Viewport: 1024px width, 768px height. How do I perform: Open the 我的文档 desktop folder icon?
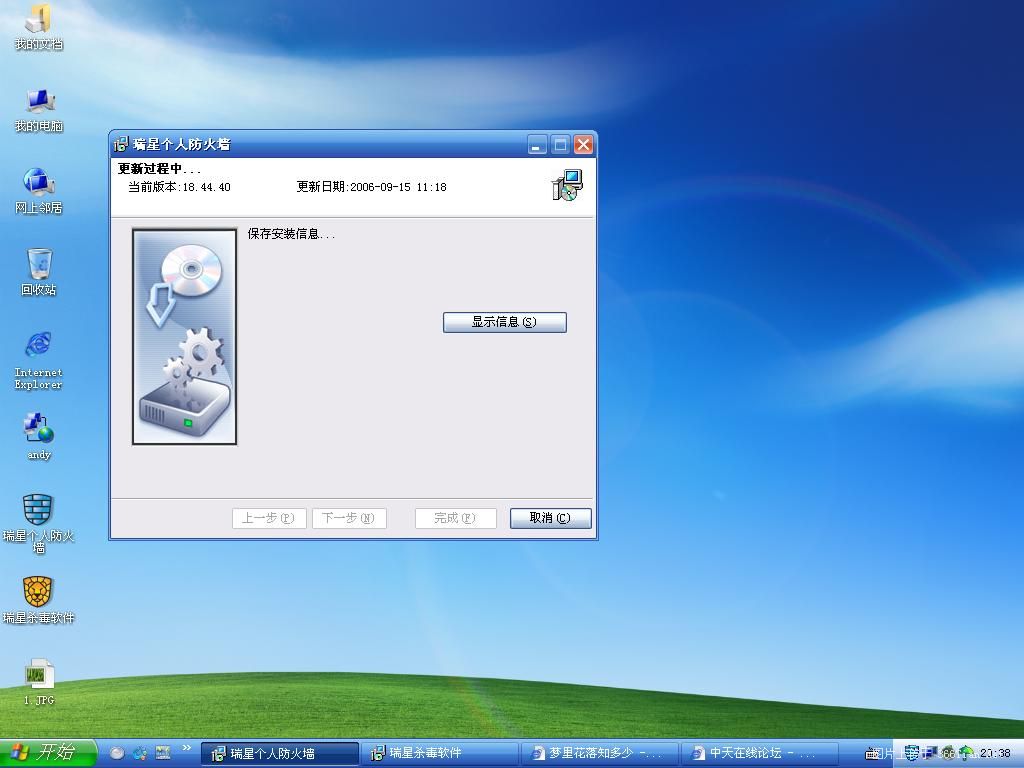[39, 26]
